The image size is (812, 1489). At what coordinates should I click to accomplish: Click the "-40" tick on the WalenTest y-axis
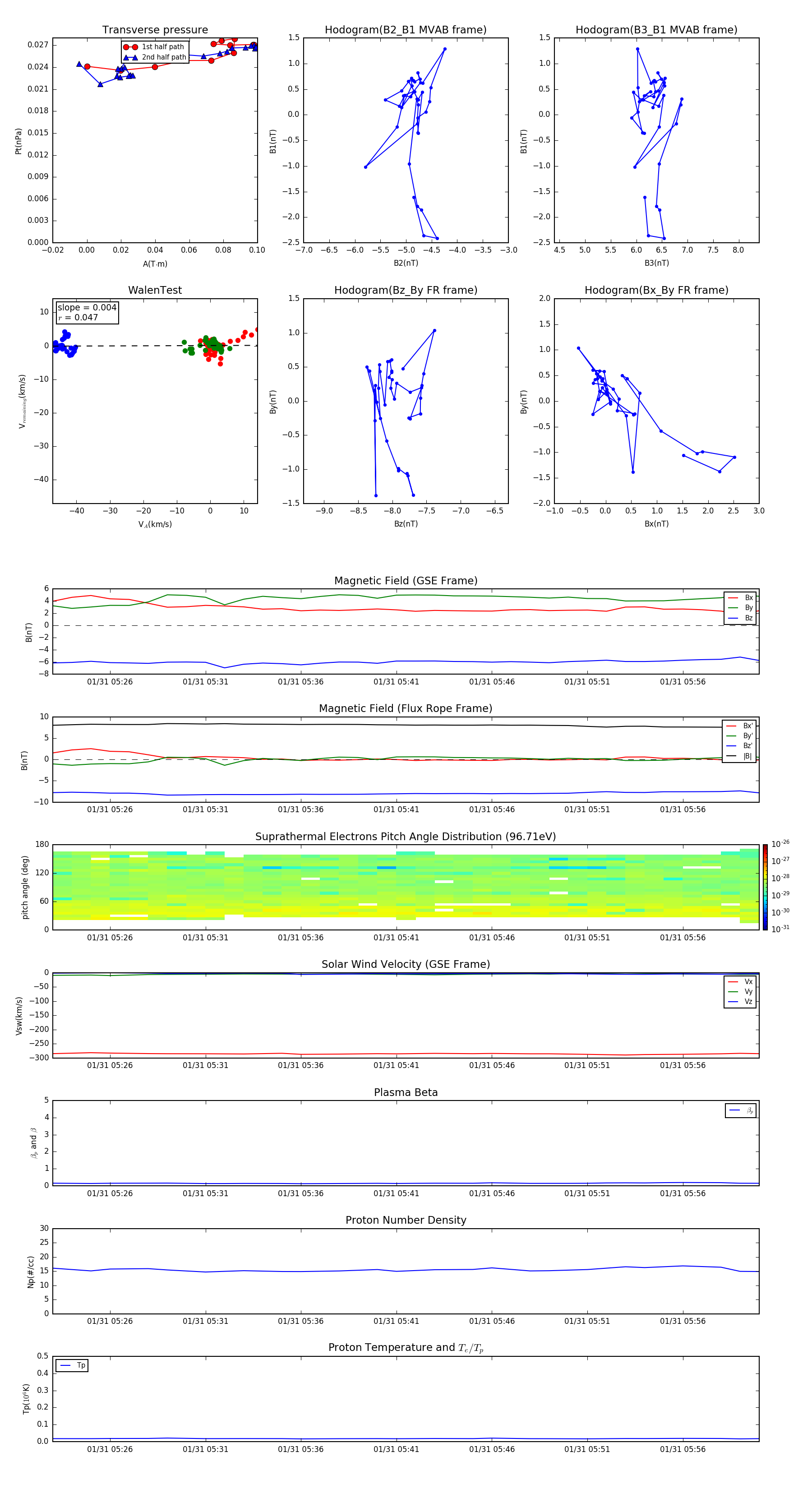click(42, 479)
